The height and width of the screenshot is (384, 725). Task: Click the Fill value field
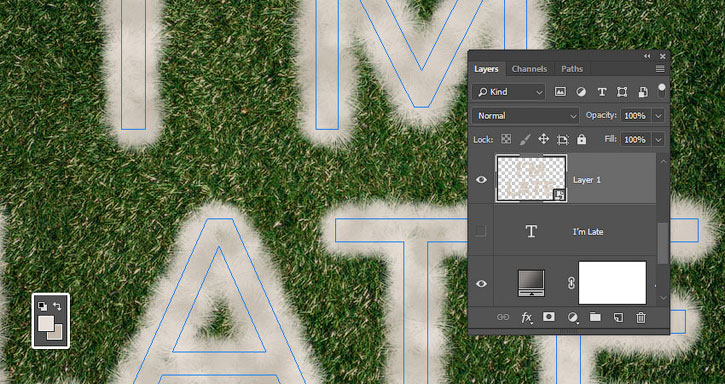(635, 139)
